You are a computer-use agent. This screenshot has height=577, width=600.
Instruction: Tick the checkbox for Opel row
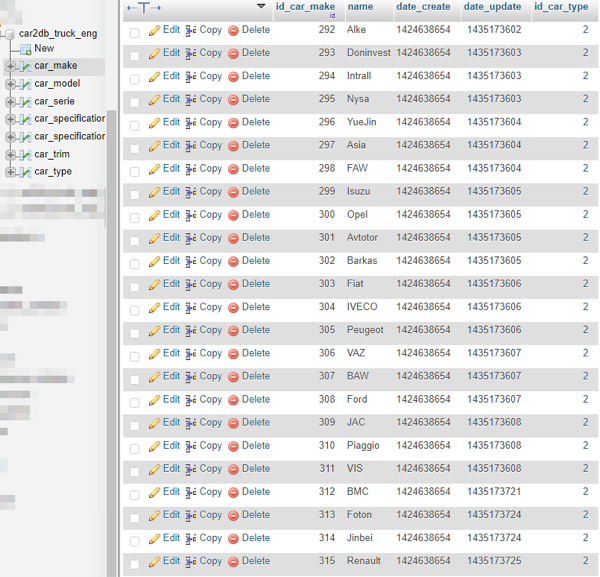[135, 217]
